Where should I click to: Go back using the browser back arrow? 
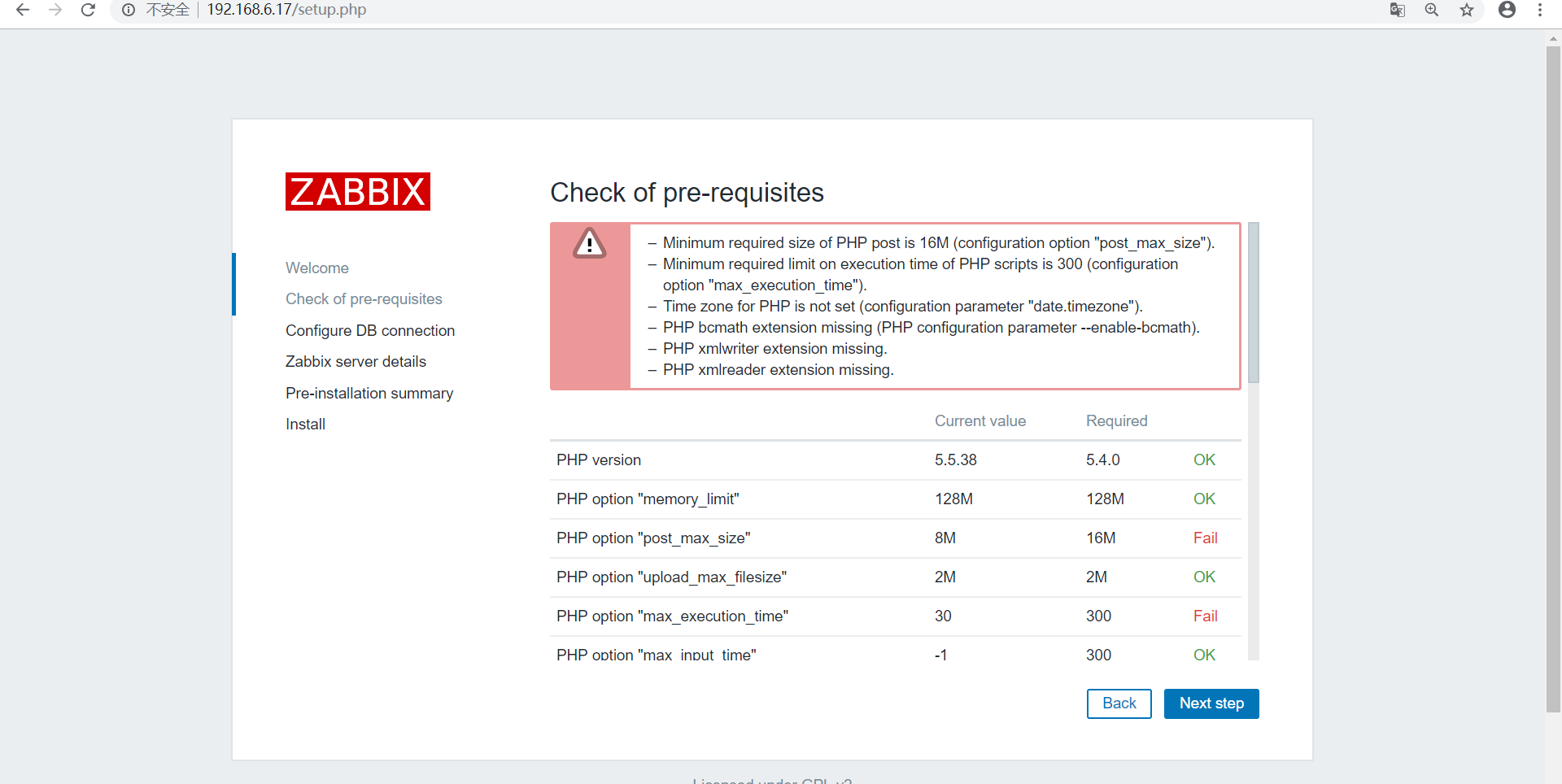pos(23,10)
